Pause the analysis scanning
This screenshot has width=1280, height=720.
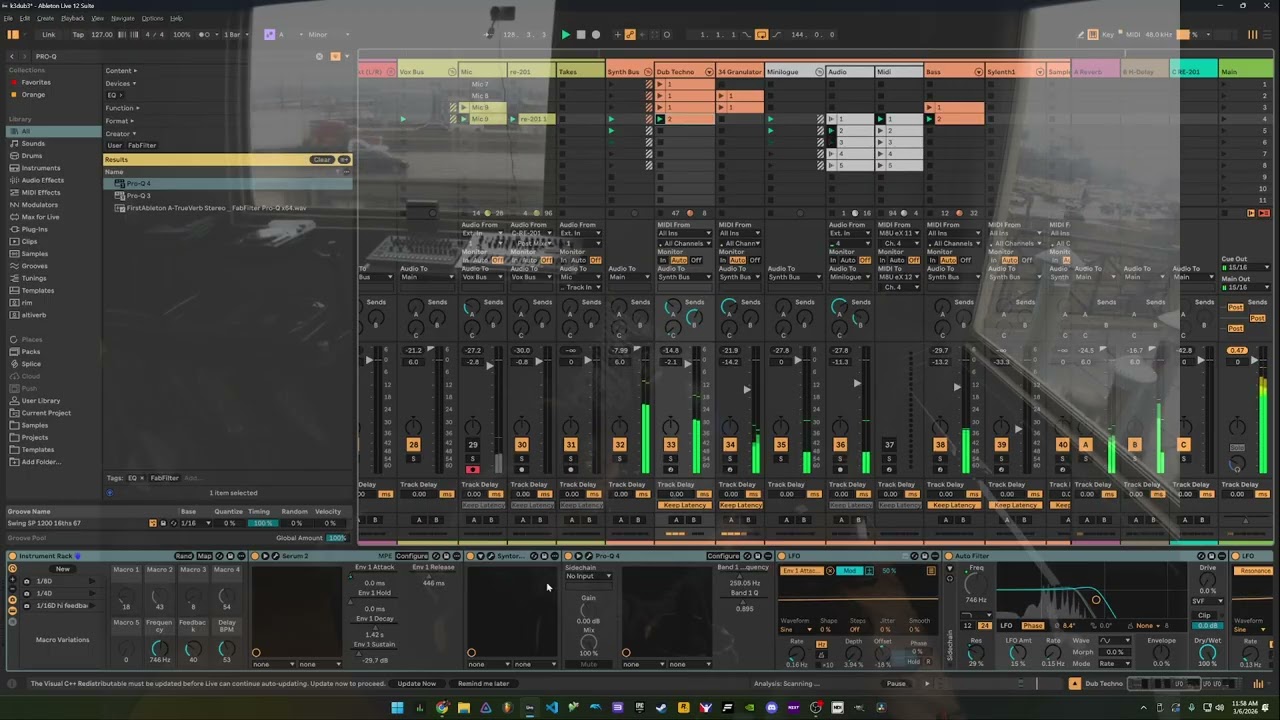[x=896, y=684]
